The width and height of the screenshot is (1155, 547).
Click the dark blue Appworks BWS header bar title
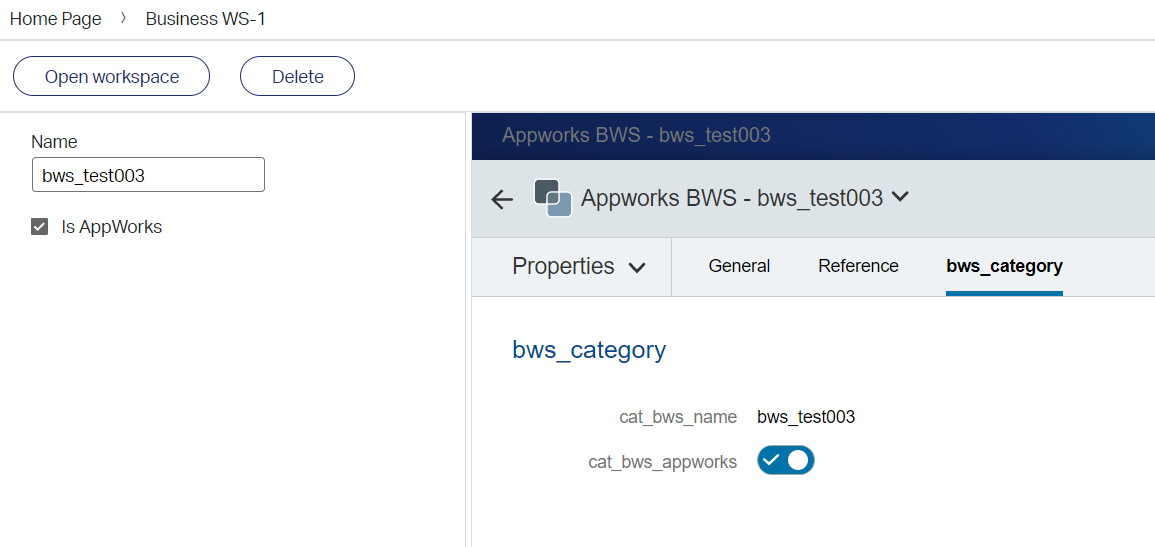tap(636, 135)
